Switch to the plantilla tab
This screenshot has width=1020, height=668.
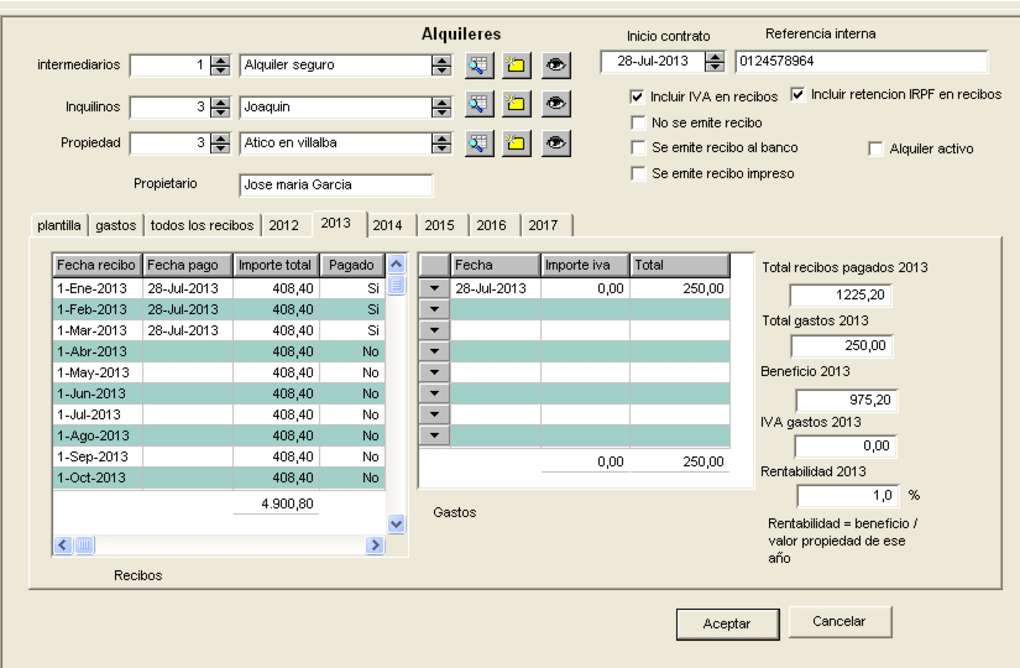click(x=59, y=225)
